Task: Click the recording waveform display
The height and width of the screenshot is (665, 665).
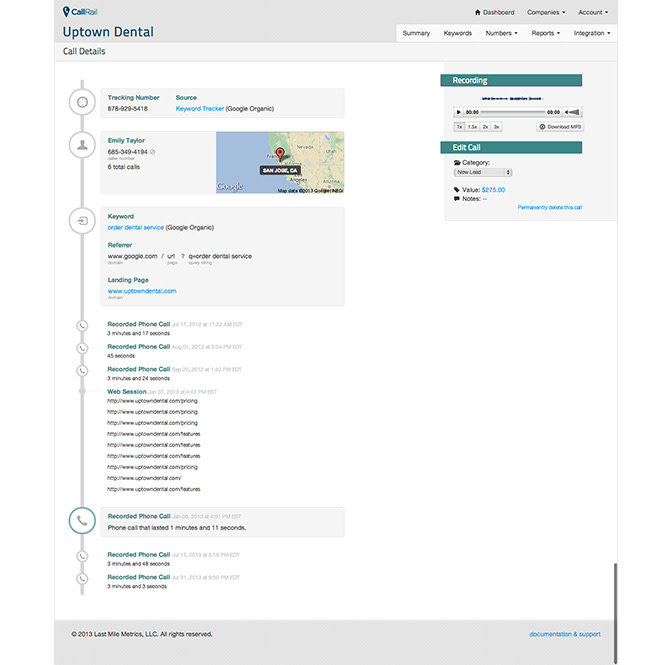Action: tap(512, 98)
